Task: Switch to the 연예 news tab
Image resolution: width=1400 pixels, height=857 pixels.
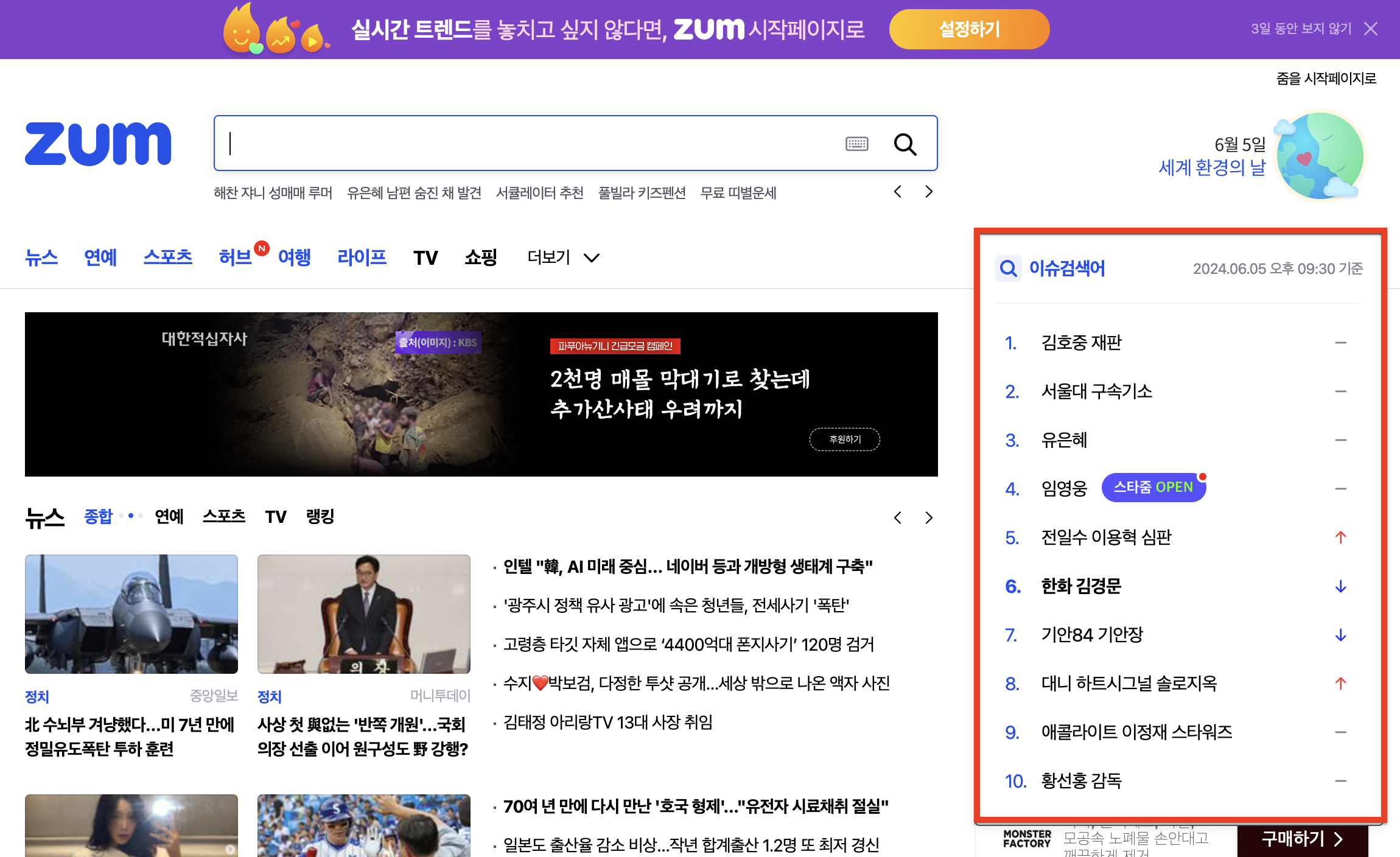Action: pyautogui.click(x=169, y=517)
